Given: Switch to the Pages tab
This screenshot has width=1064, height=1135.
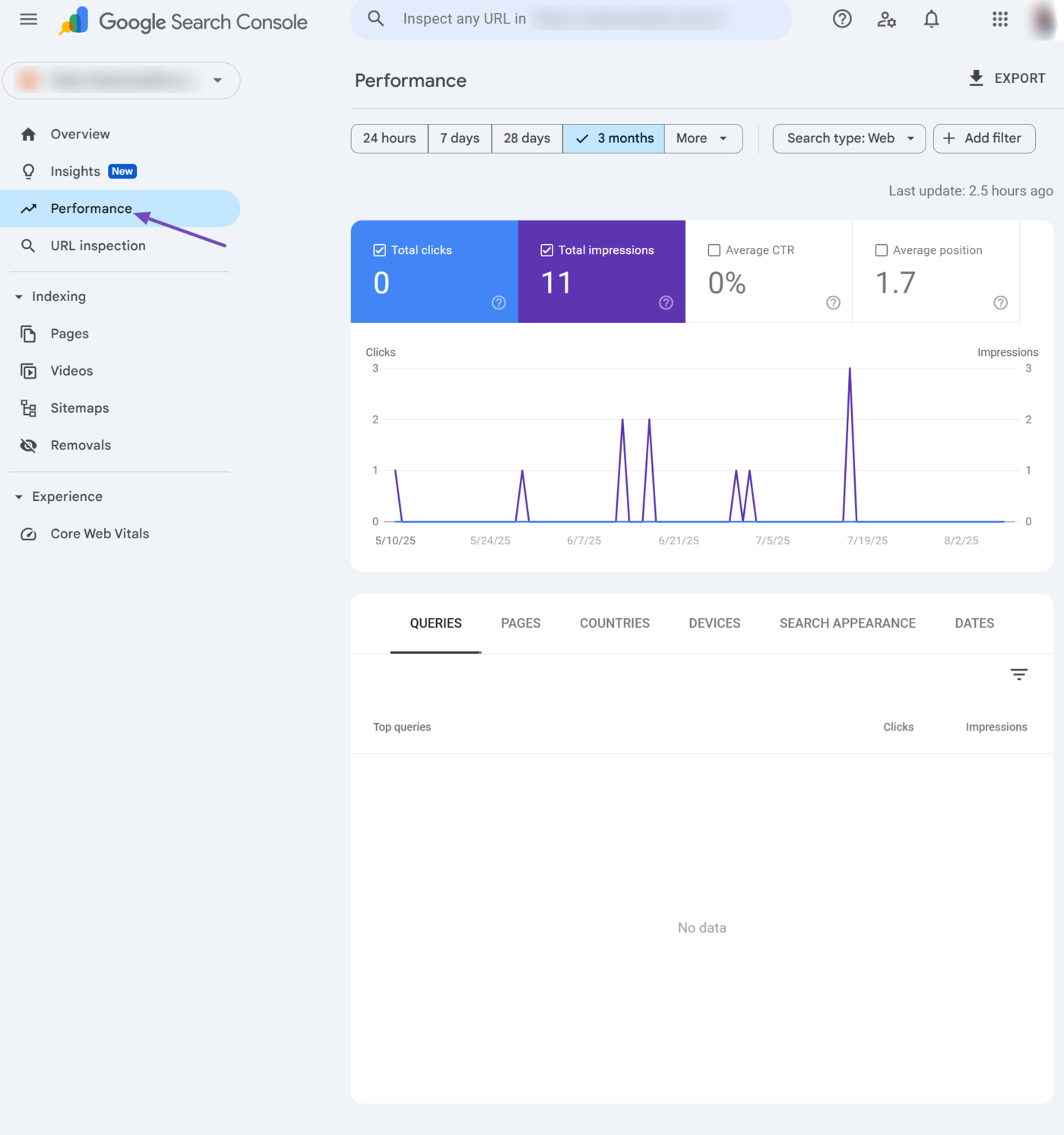Looking at the screenshot, I should coord(521,623).
